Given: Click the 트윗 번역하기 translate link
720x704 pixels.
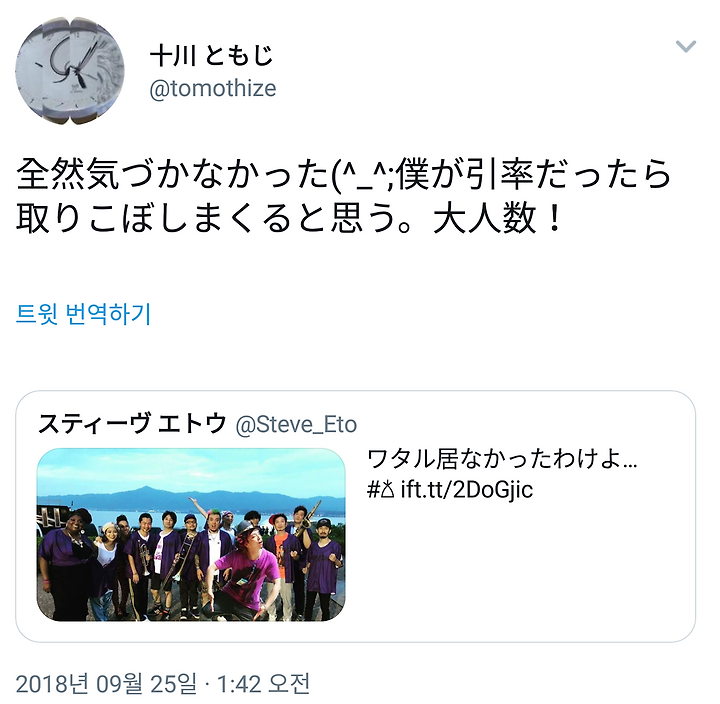Looking at the screenshot, I should click(x=83, y=314).
